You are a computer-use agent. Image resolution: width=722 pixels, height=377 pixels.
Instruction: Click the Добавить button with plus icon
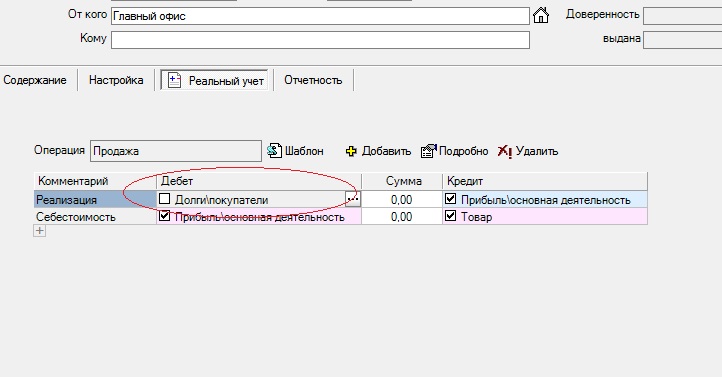point(378,151)
